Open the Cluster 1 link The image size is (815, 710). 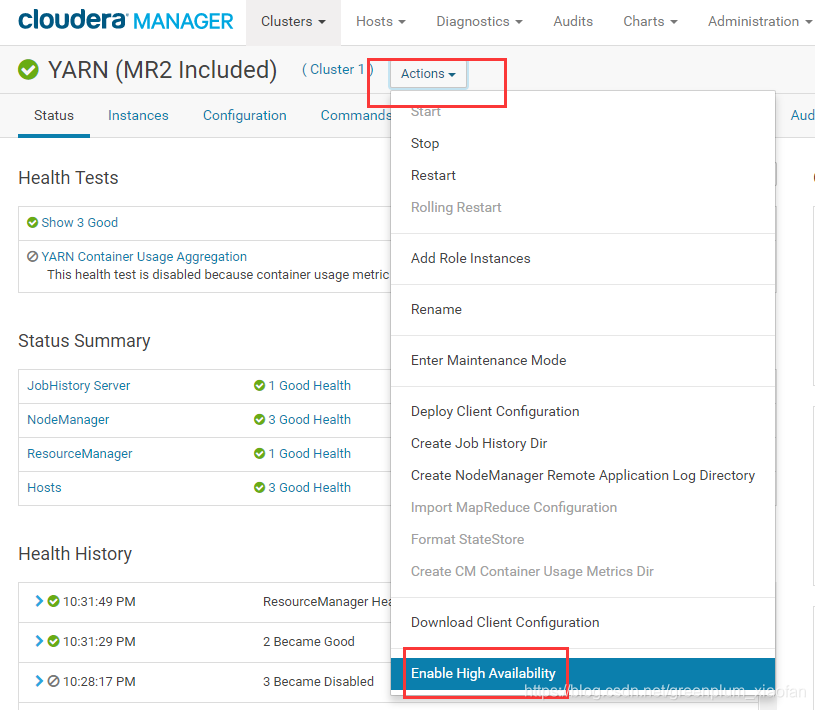(337, 69)
